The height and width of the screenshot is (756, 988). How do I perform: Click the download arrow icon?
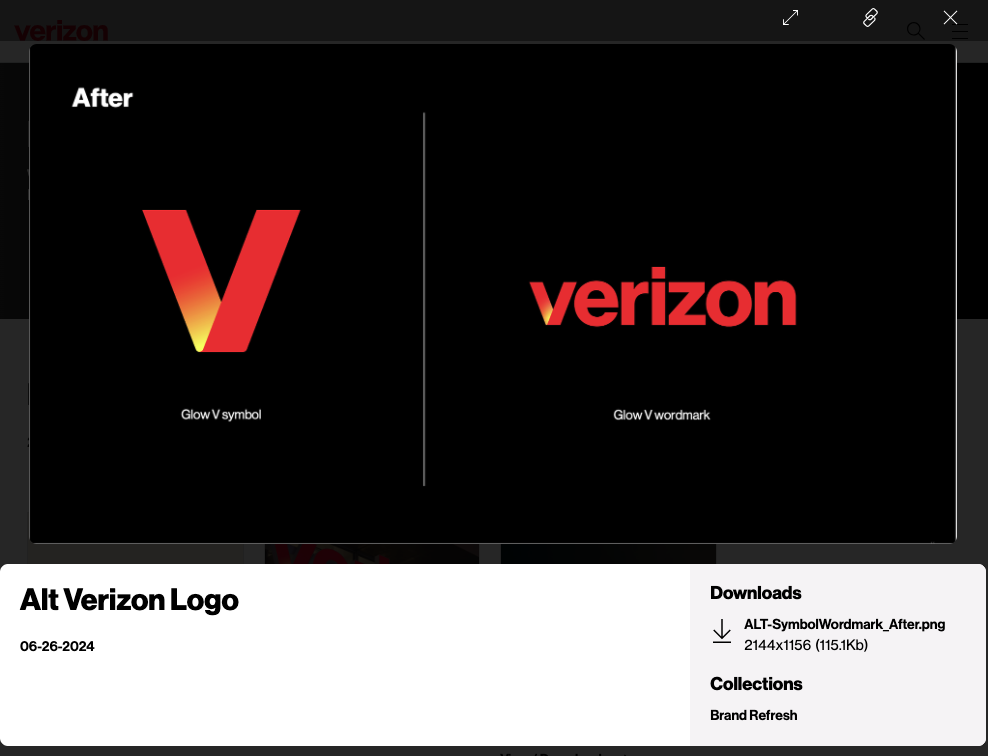coord(722,631)
